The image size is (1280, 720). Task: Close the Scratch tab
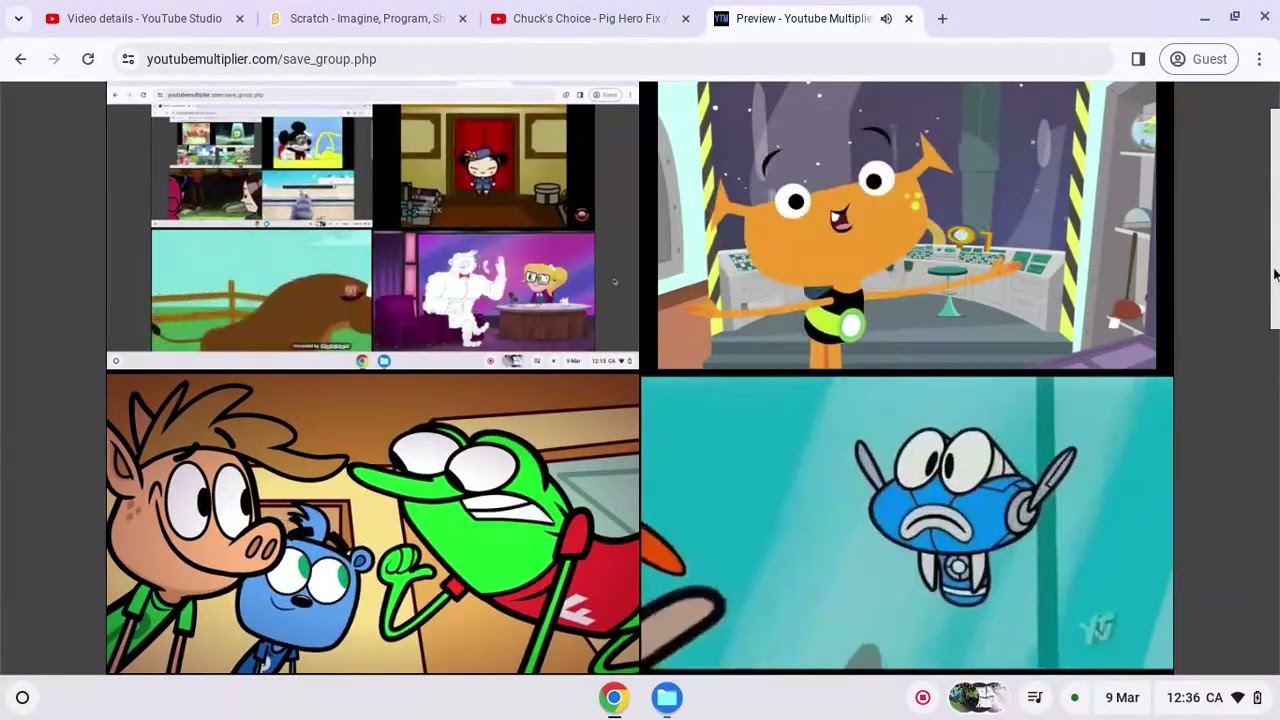click(463, 19)
